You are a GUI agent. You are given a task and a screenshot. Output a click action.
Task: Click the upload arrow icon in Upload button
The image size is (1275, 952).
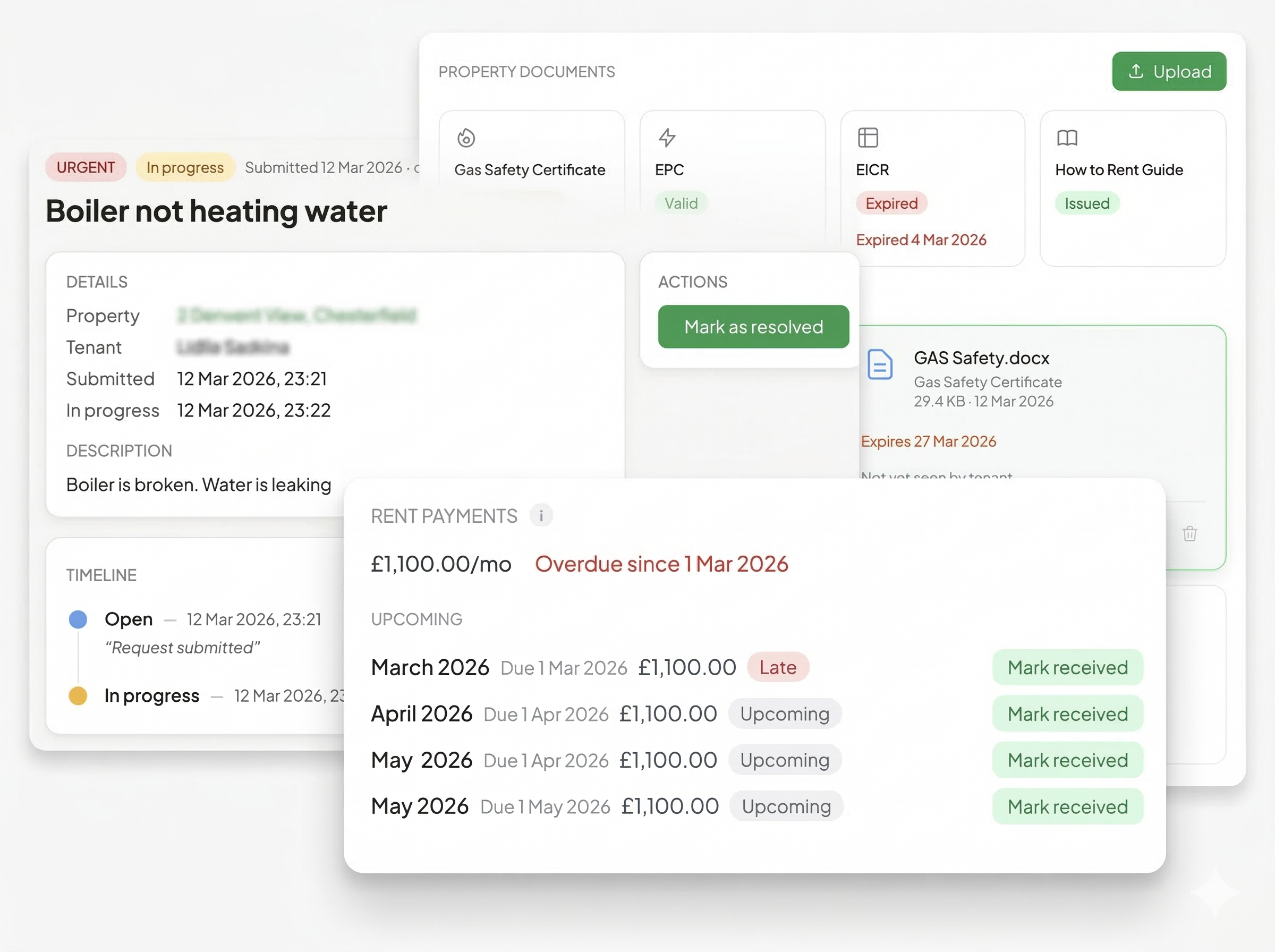[x=1136, y=71]
